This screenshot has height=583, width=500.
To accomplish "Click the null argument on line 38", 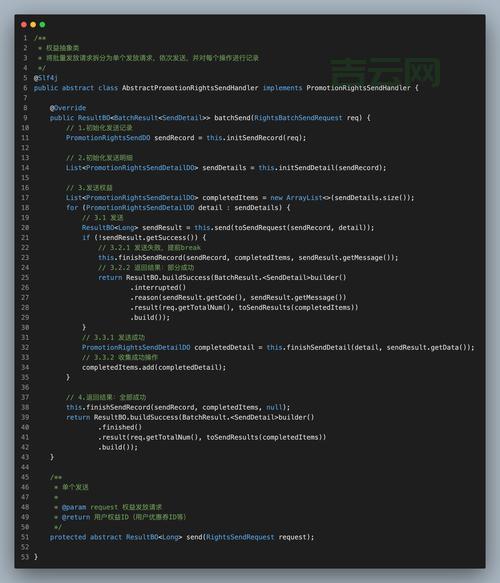I will coord(274,407).
